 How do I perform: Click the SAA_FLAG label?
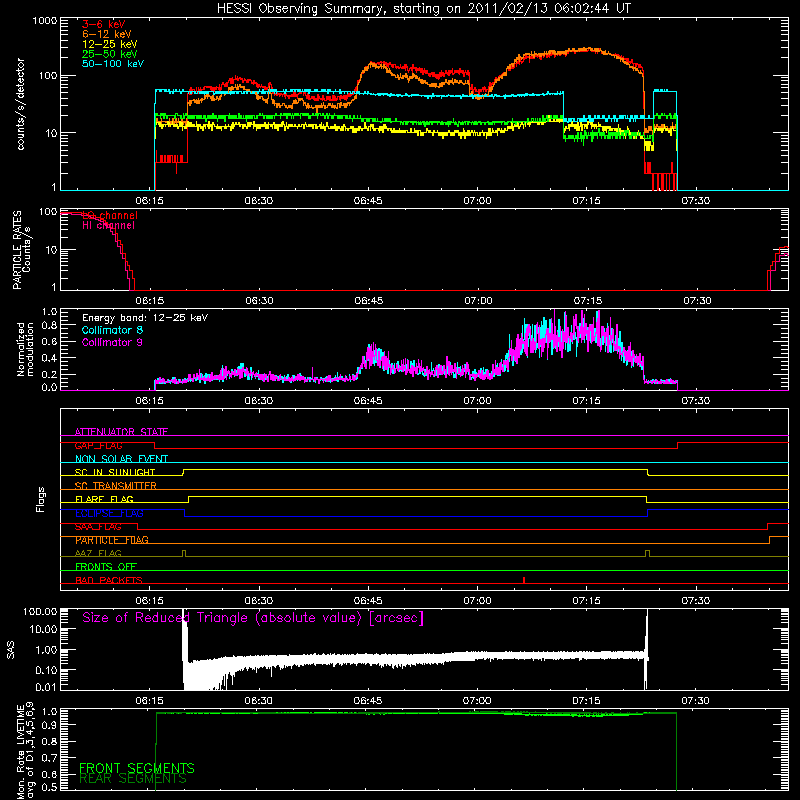(x=98, y=527)
